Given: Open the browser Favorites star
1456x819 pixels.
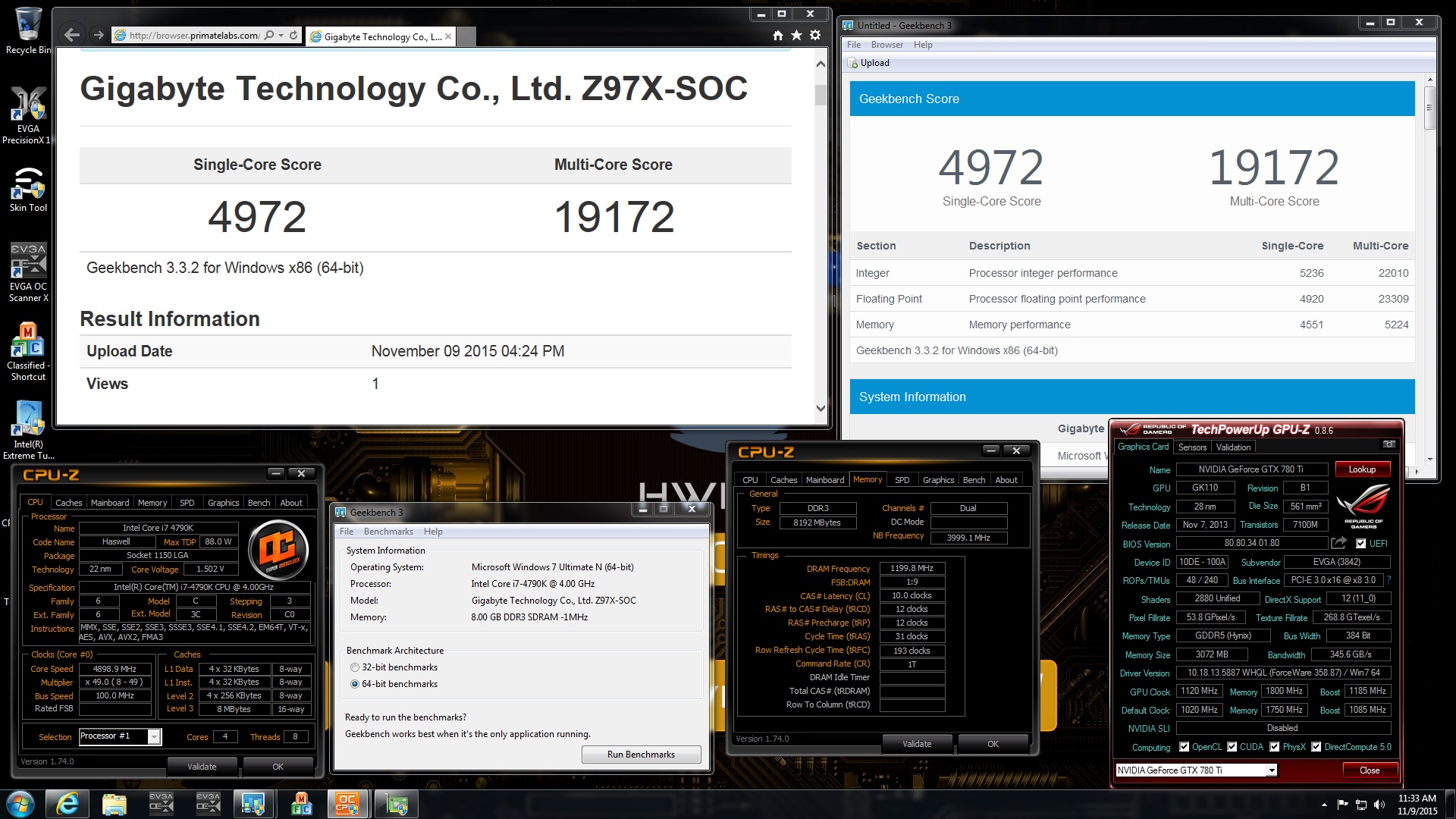Looking at the screenshot, I should (x=796, y=36).
